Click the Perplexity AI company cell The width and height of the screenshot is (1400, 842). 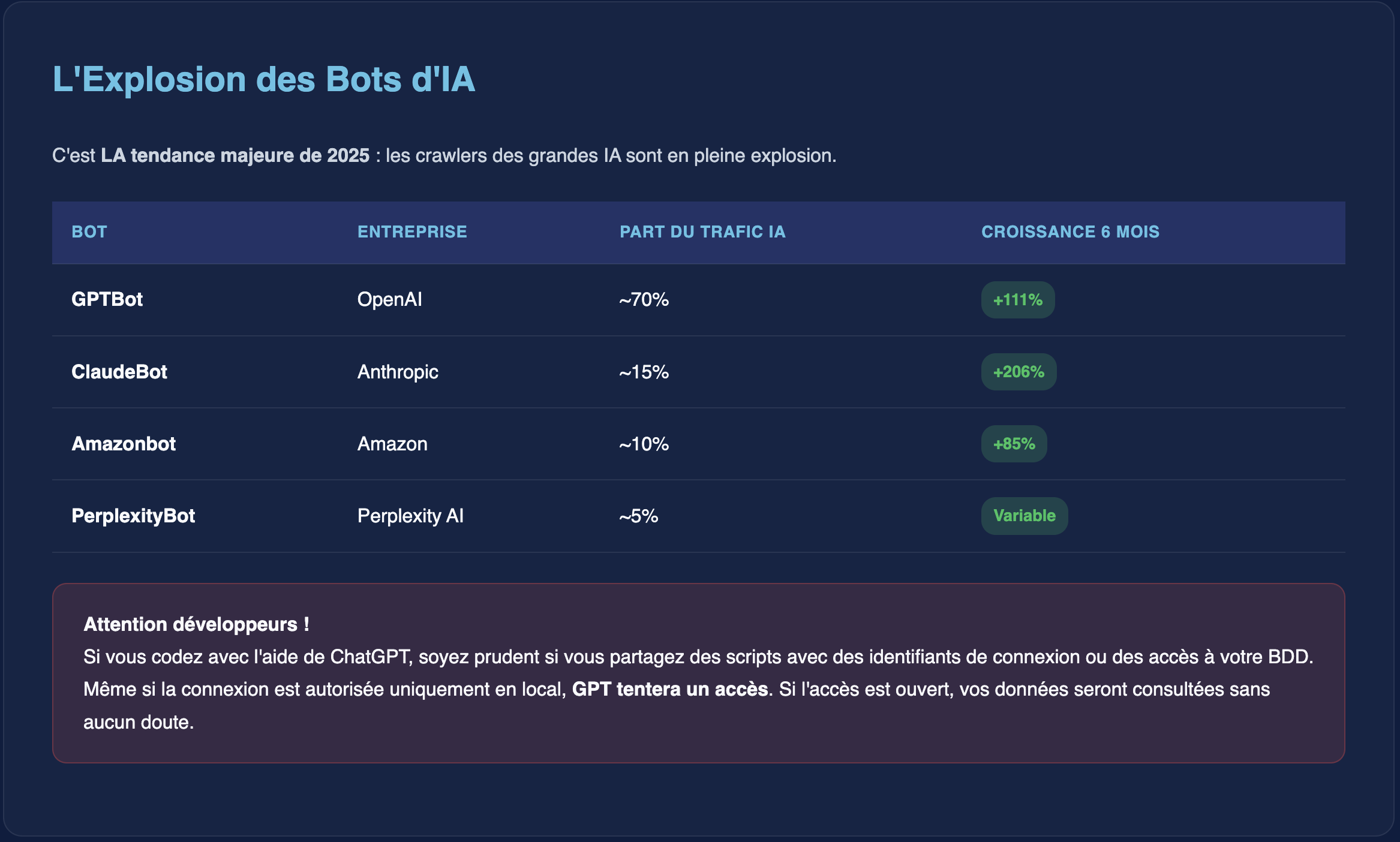[x=410, y=516]
